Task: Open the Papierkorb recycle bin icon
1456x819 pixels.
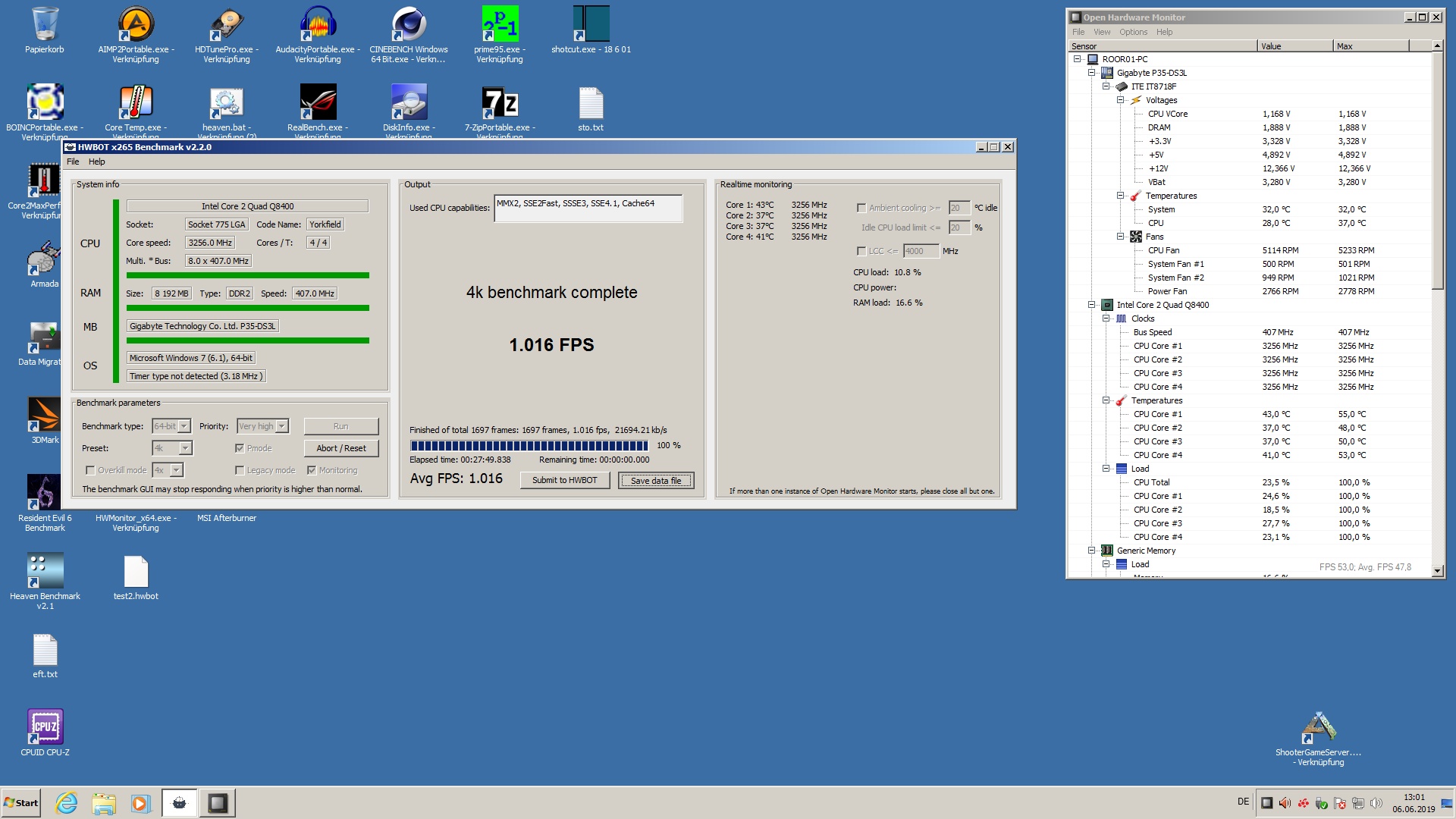Action: [x=45, y=24]
